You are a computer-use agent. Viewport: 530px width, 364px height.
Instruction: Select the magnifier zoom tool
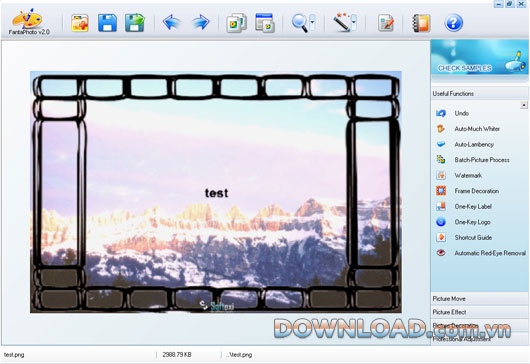(300, 23)
